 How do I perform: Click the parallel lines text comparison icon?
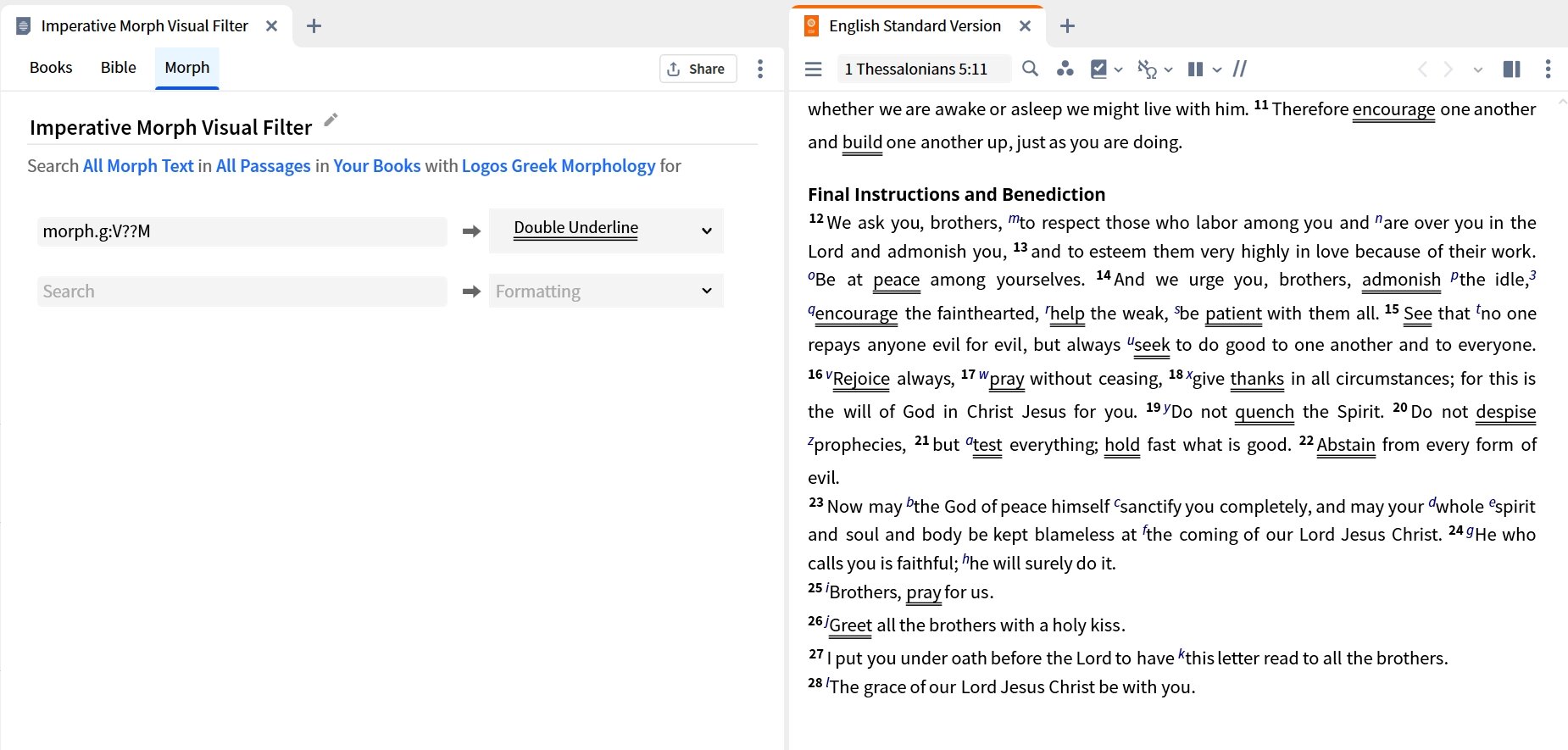pyautogui.click(x=1239, y=69)
